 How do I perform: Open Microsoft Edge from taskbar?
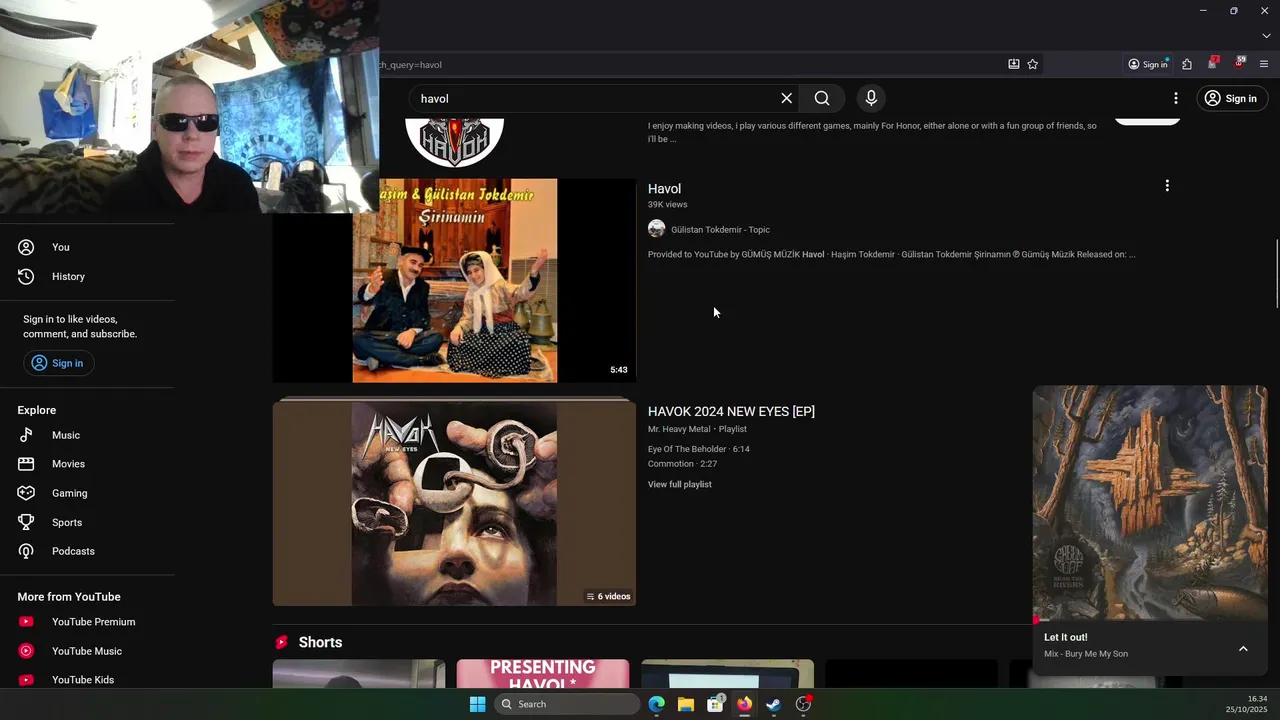pyautogui.click(x=656, y=704)
